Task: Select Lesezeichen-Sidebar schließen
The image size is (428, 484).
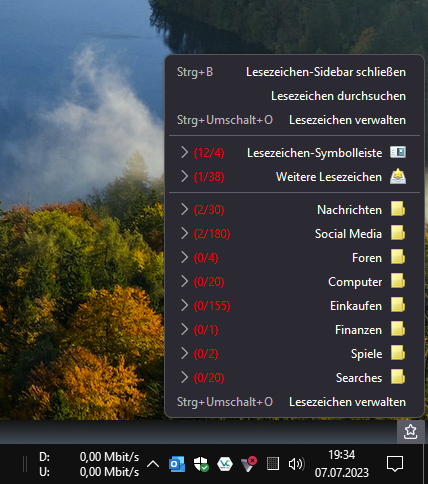Action: tap(294, 72)
